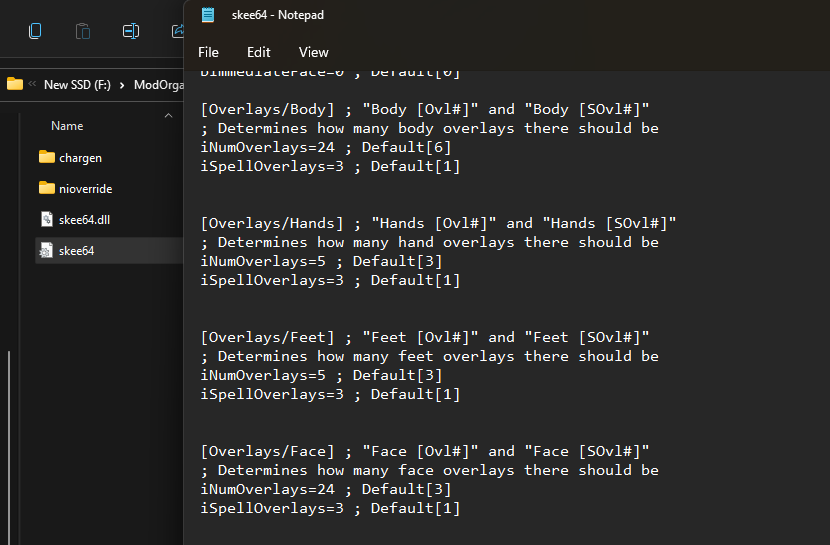The image size is (830, 545).
Task: Expand hidden path via double-chevron in address bar
Action: (32, 84)
